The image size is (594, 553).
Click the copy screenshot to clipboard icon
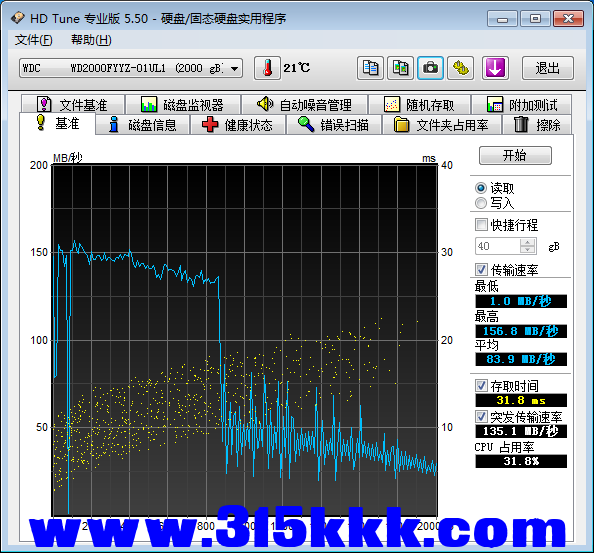(400, 68)
